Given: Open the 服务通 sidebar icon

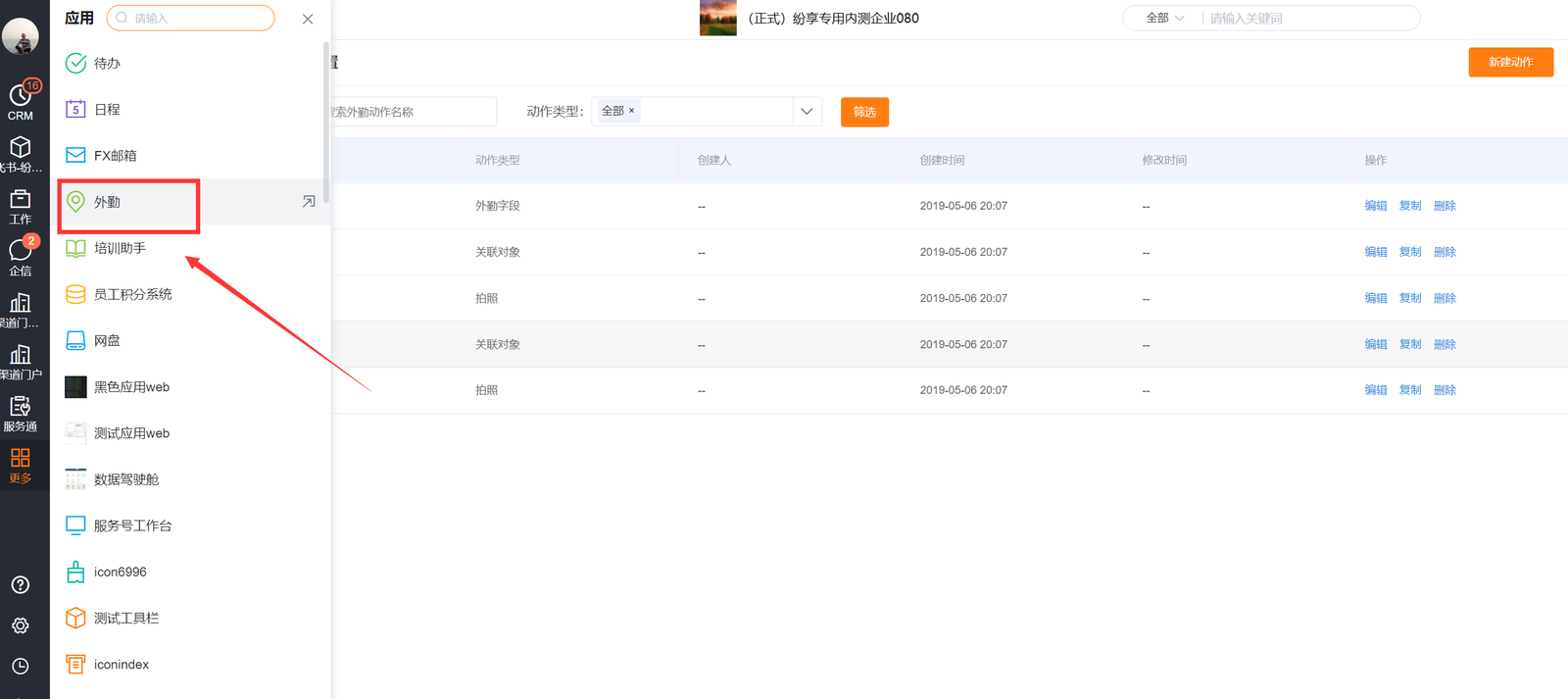Looking at the screenshot, I should tap(21, 413).
